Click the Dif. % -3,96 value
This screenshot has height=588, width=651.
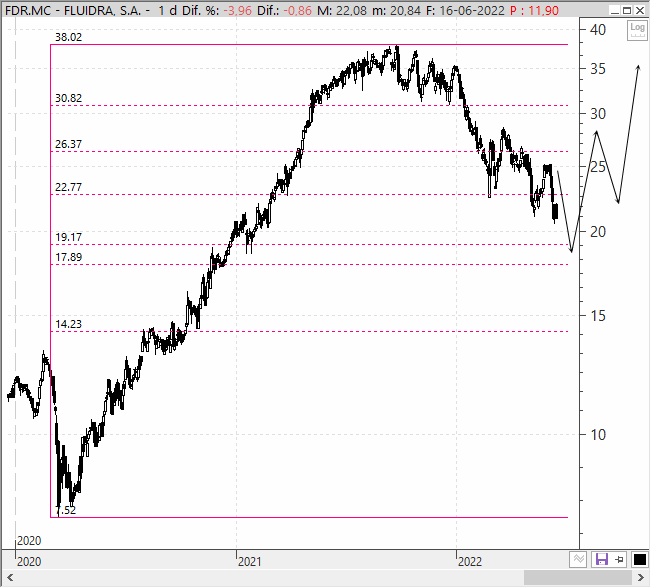(238, 11)
